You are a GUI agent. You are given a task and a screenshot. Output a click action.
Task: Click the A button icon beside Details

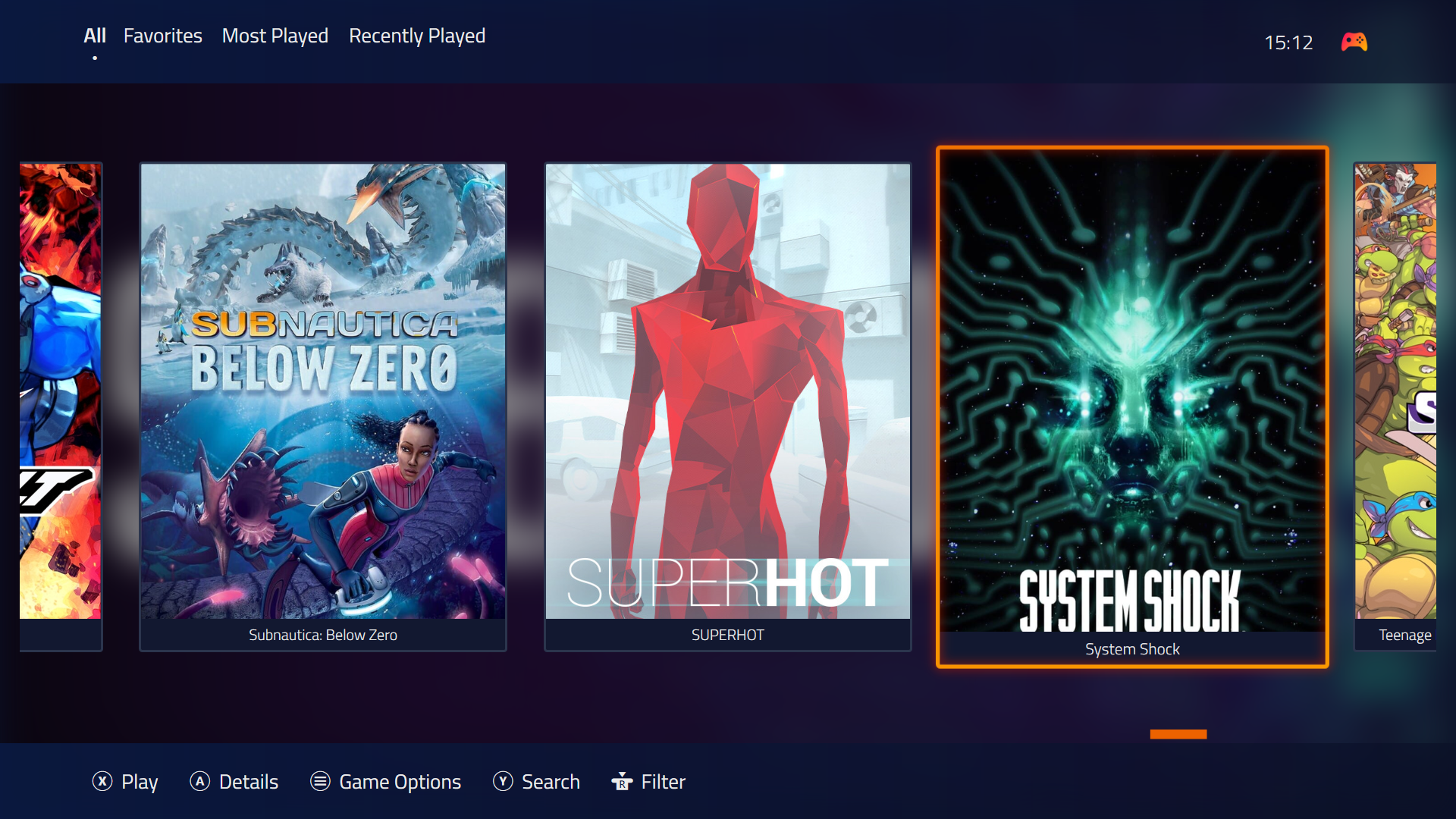point(199,781)
